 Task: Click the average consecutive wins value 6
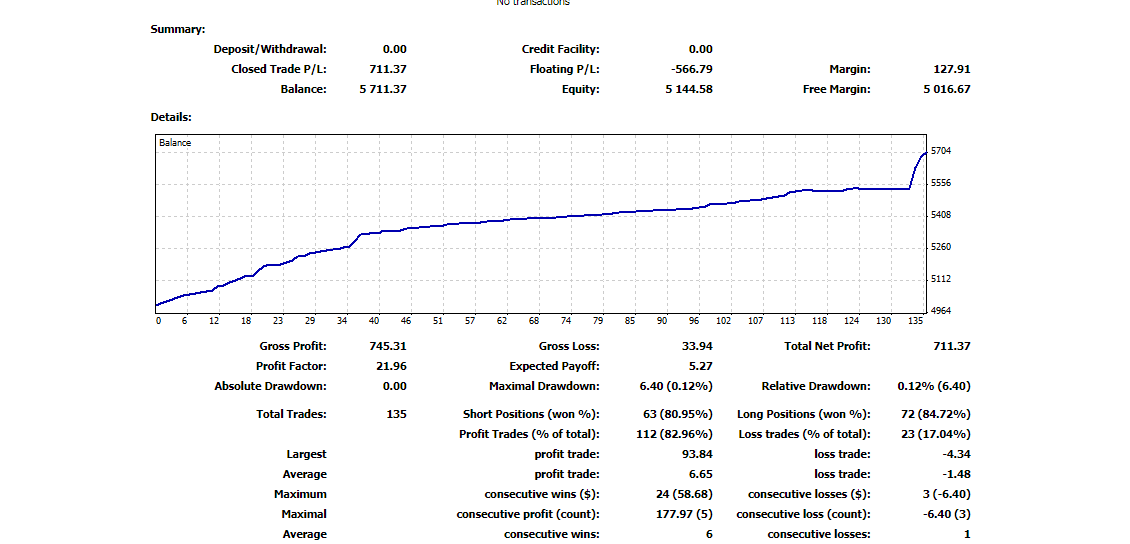click(710, 535)
